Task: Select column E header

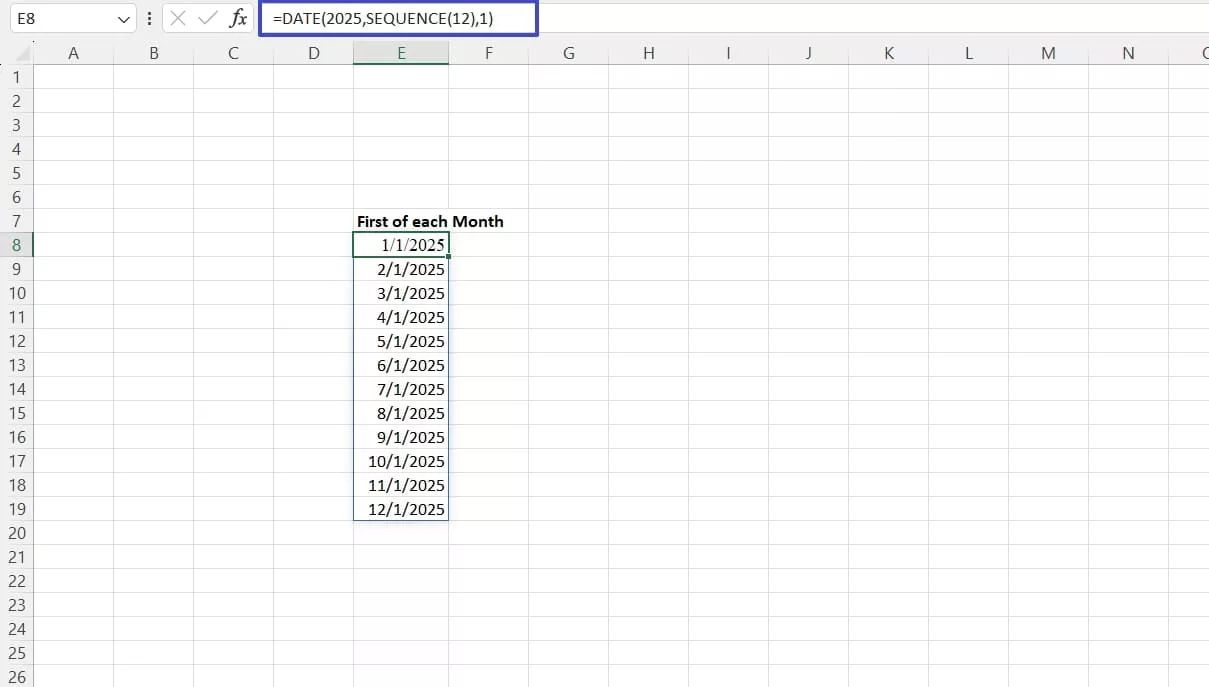Action: pos(400,52)
